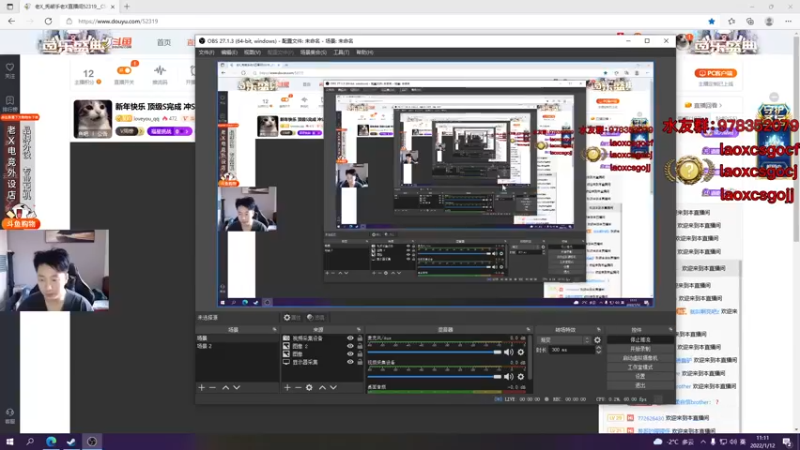This screenshot has width=800, height=450.
Task: Move source down in Sources list
Action: point(333,388)
